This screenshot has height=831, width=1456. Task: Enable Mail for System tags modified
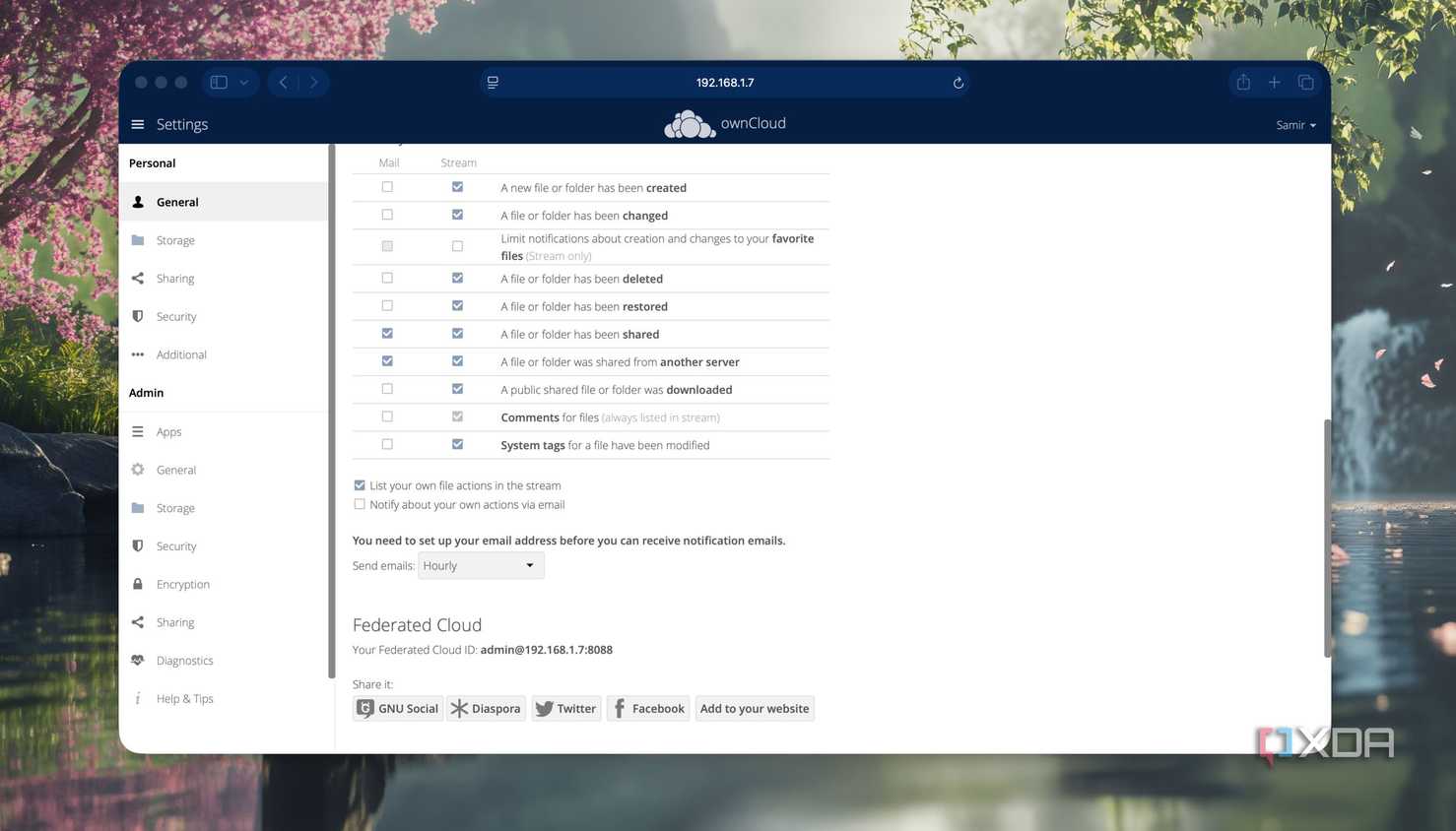coord(387,444)
